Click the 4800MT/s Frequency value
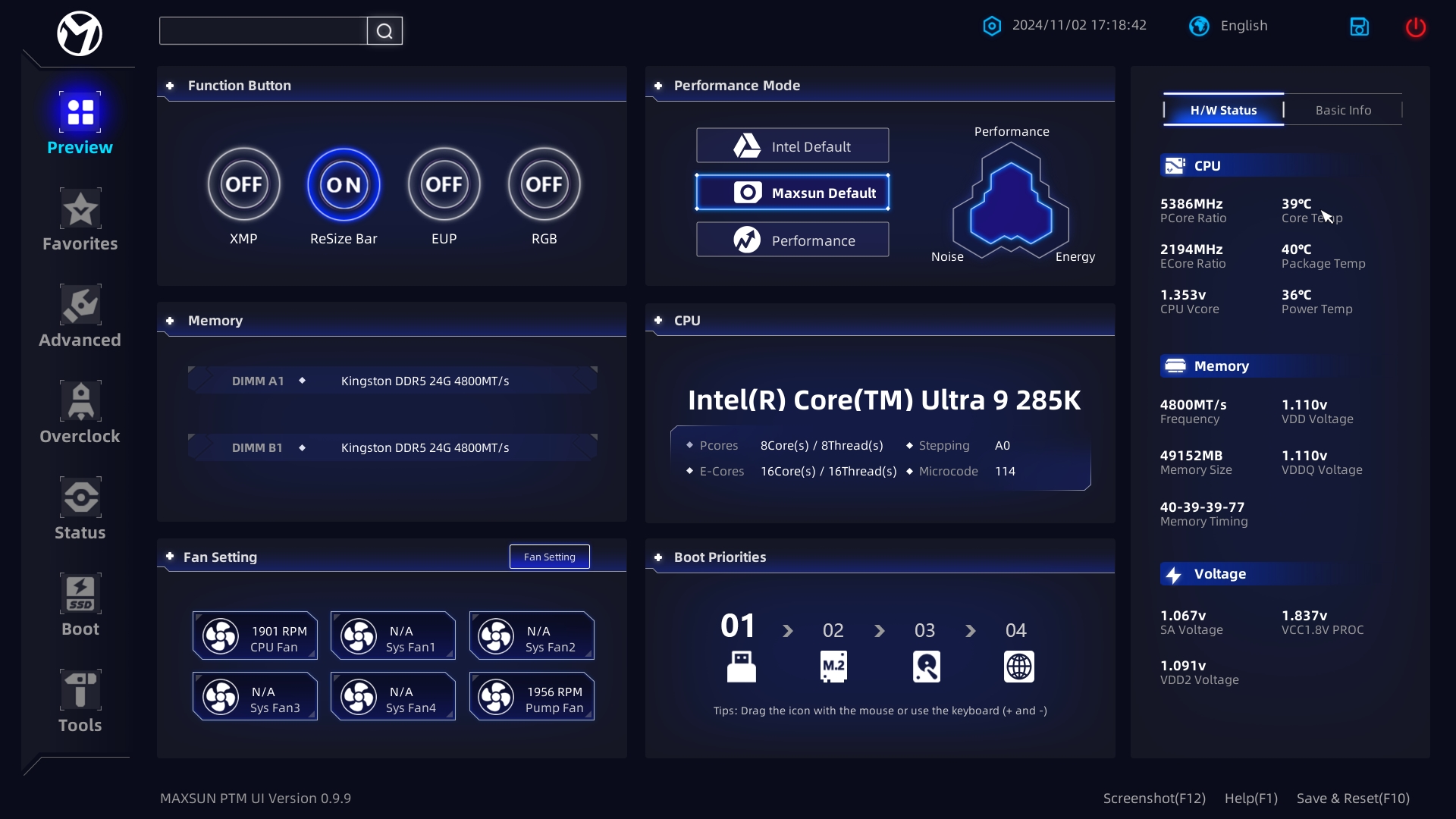This screenshot has height=819, width=1456. coord(1193,405)
